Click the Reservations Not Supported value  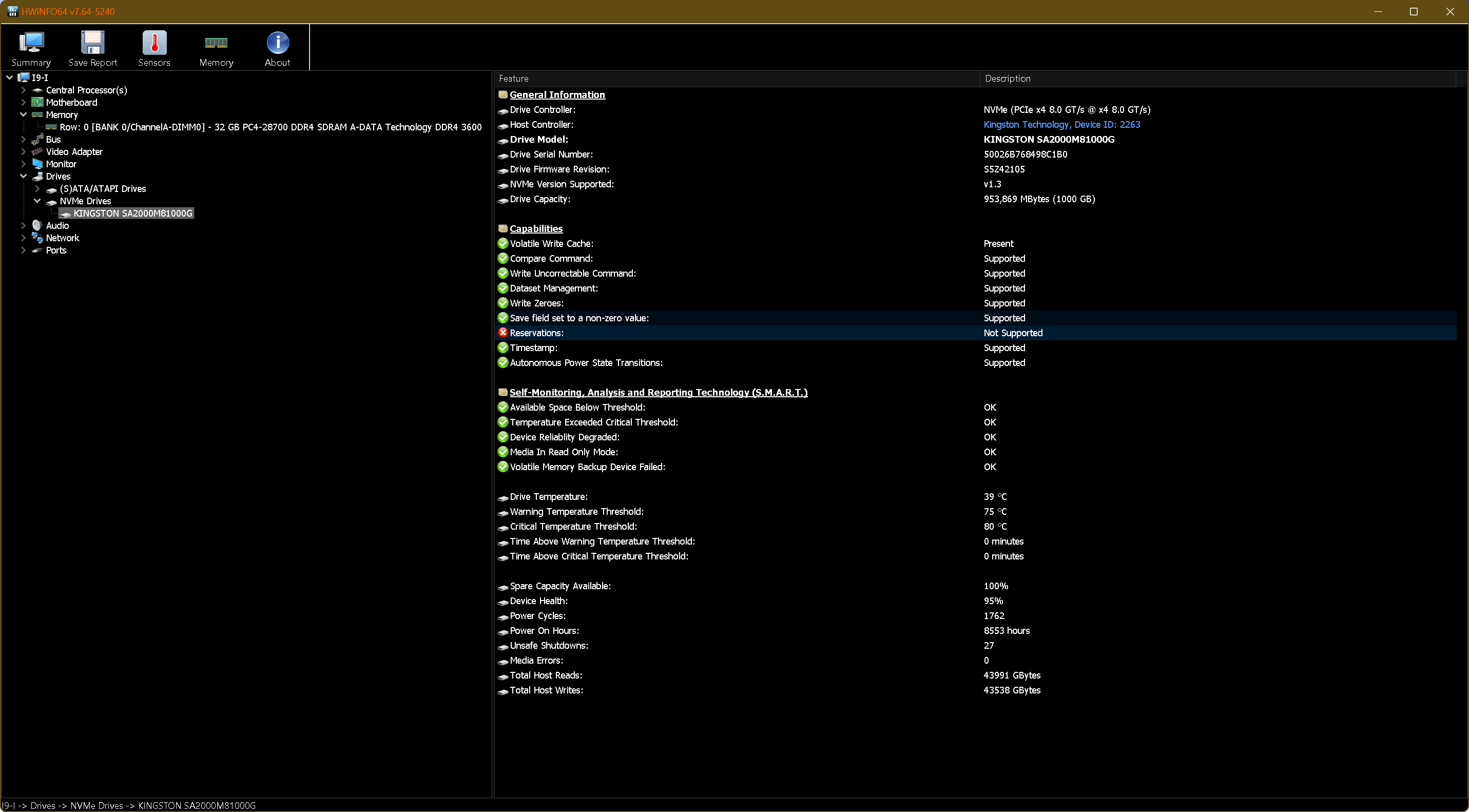click(x=1013, y=333)
